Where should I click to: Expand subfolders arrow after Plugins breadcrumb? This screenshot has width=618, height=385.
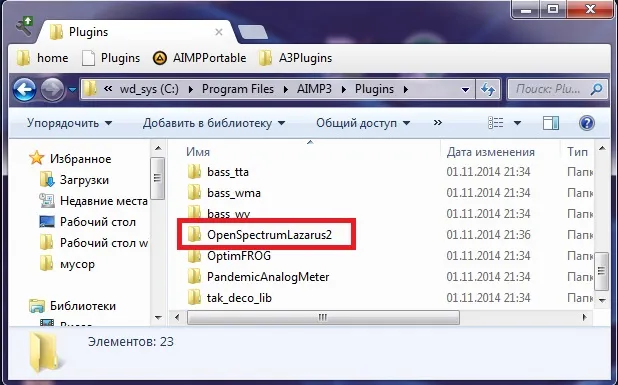point(406,89)
